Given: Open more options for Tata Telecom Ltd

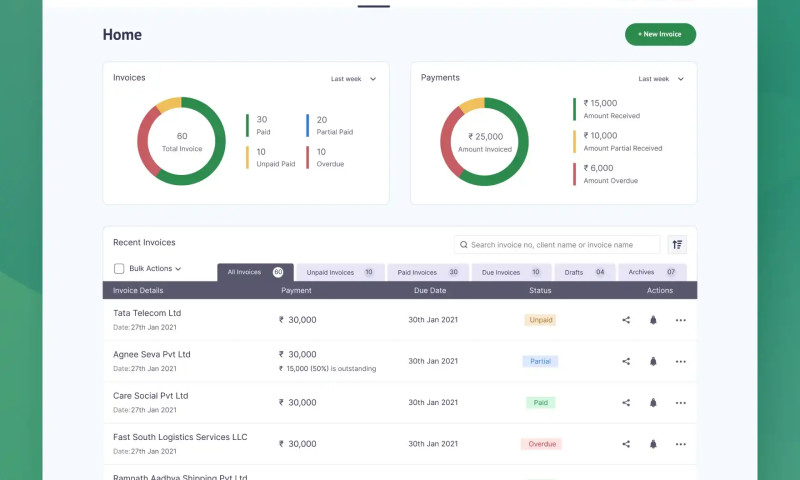Looking at the screenshot, I should click(x=681, y=320).
